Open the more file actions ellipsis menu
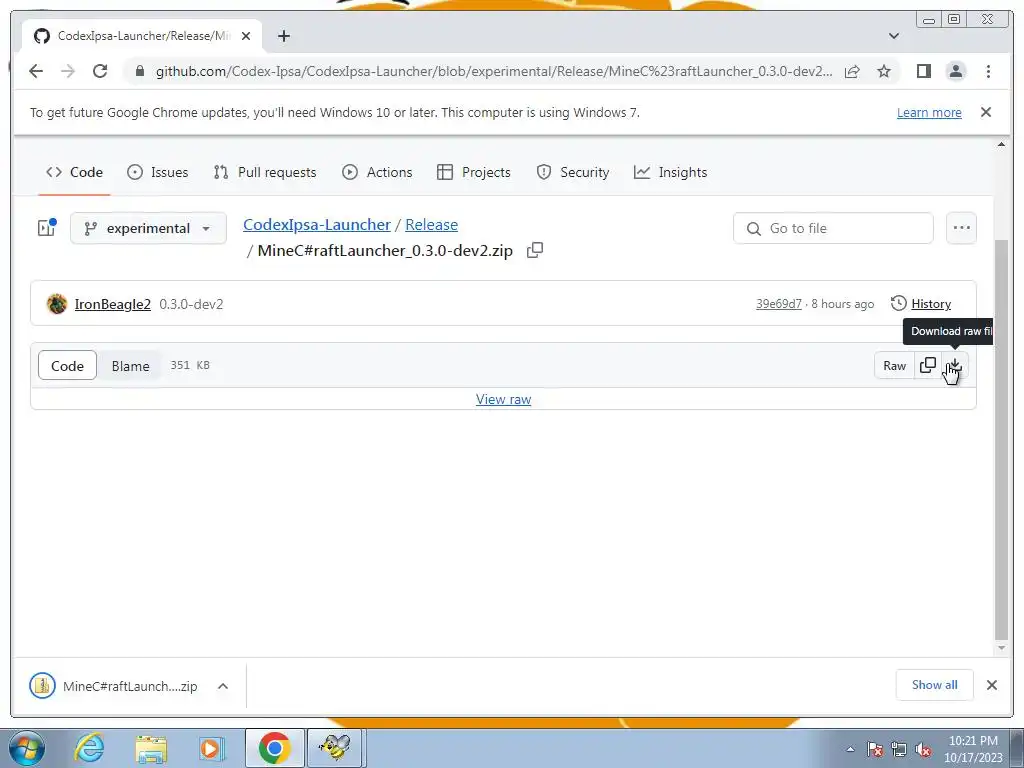The height and width of the screenshot is (768, 1024). coord(961,229)
